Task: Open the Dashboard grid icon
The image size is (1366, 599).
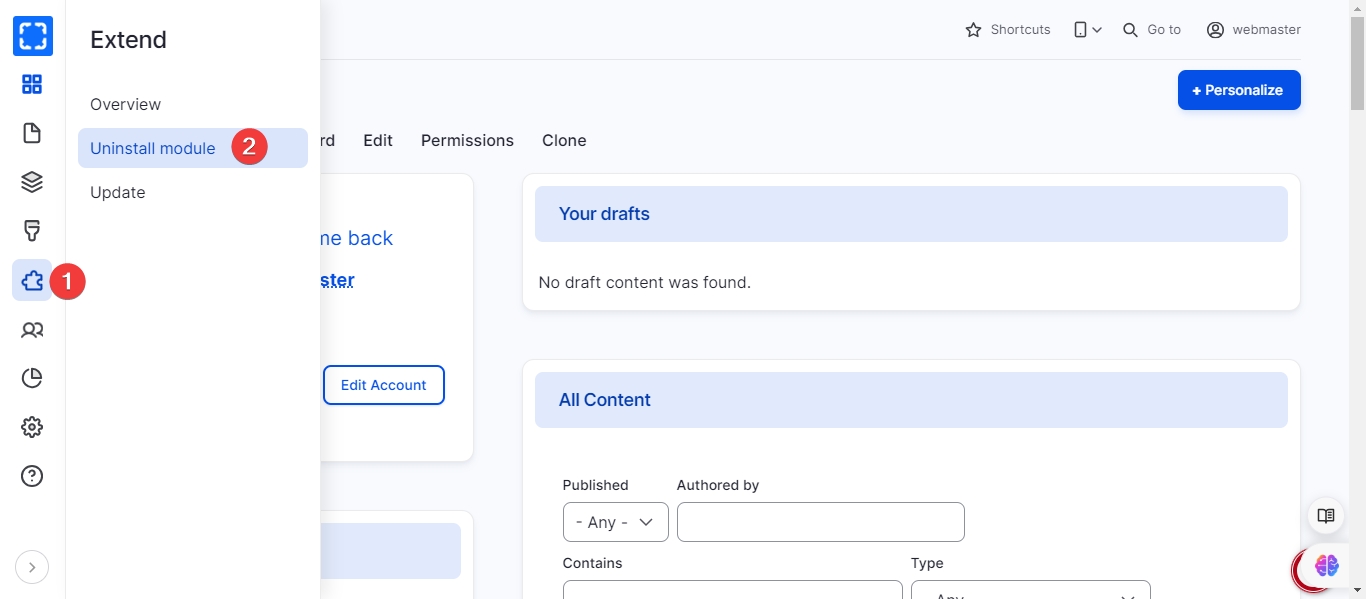Action: point(32,84)
